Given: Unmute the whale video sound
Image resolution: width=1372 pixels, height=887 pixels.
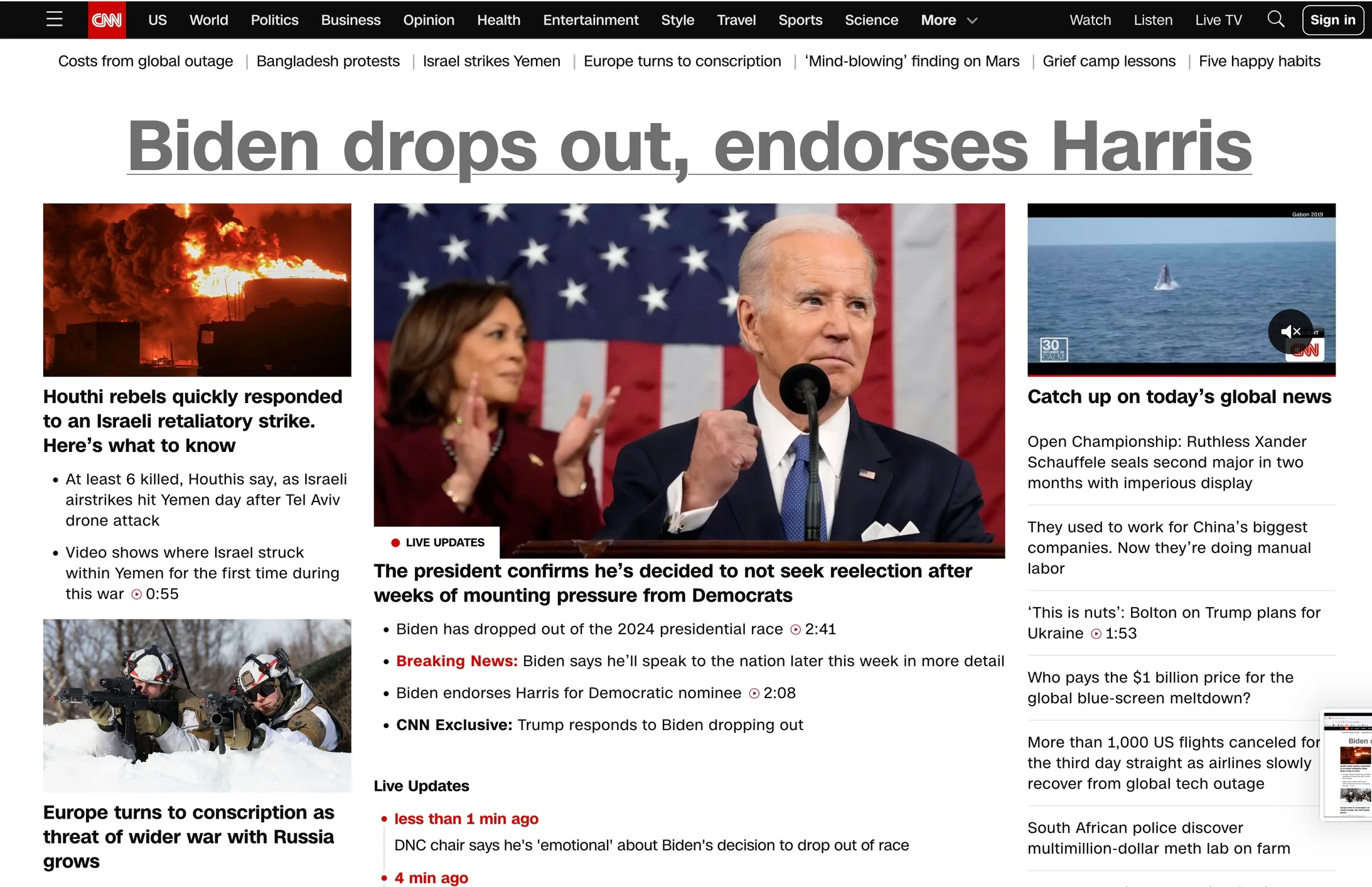Looking at the screenshot, I should [1290, 331].
